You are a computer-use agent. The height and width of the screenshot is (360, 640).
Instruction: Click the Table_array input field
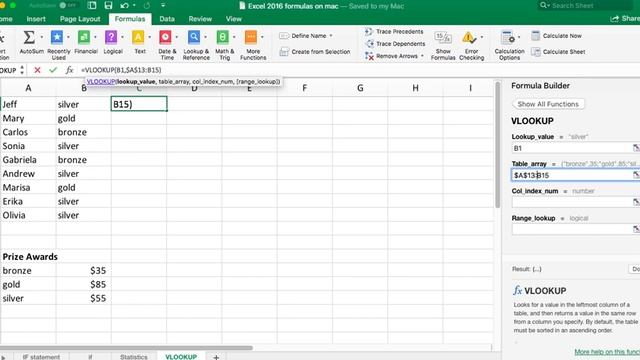571,175
